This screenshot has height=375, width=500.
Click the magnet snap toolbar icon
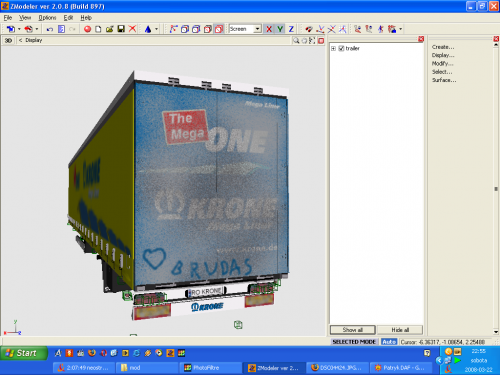coord(309,29)
